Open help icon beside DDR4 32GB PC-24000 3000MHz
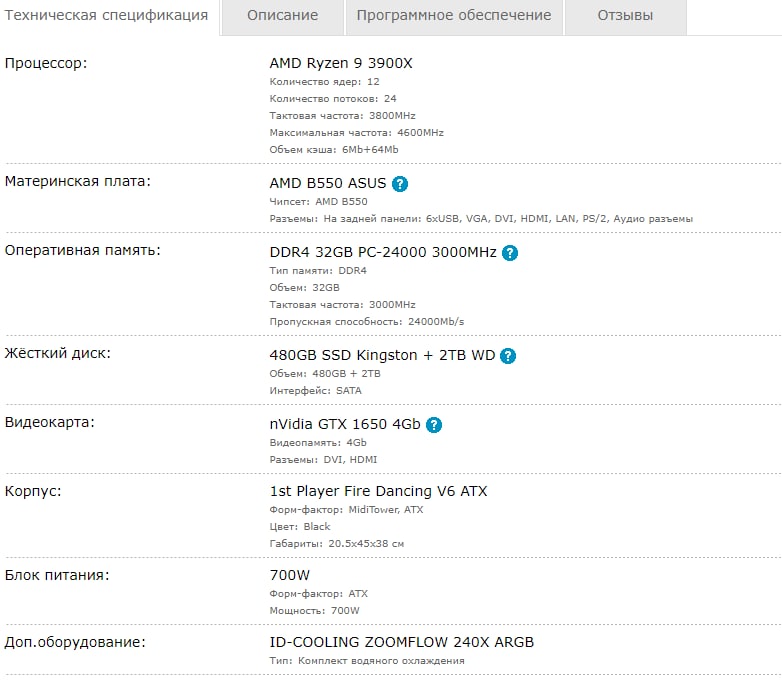This screenshot has width=782, height=684. tap(510, 253)
